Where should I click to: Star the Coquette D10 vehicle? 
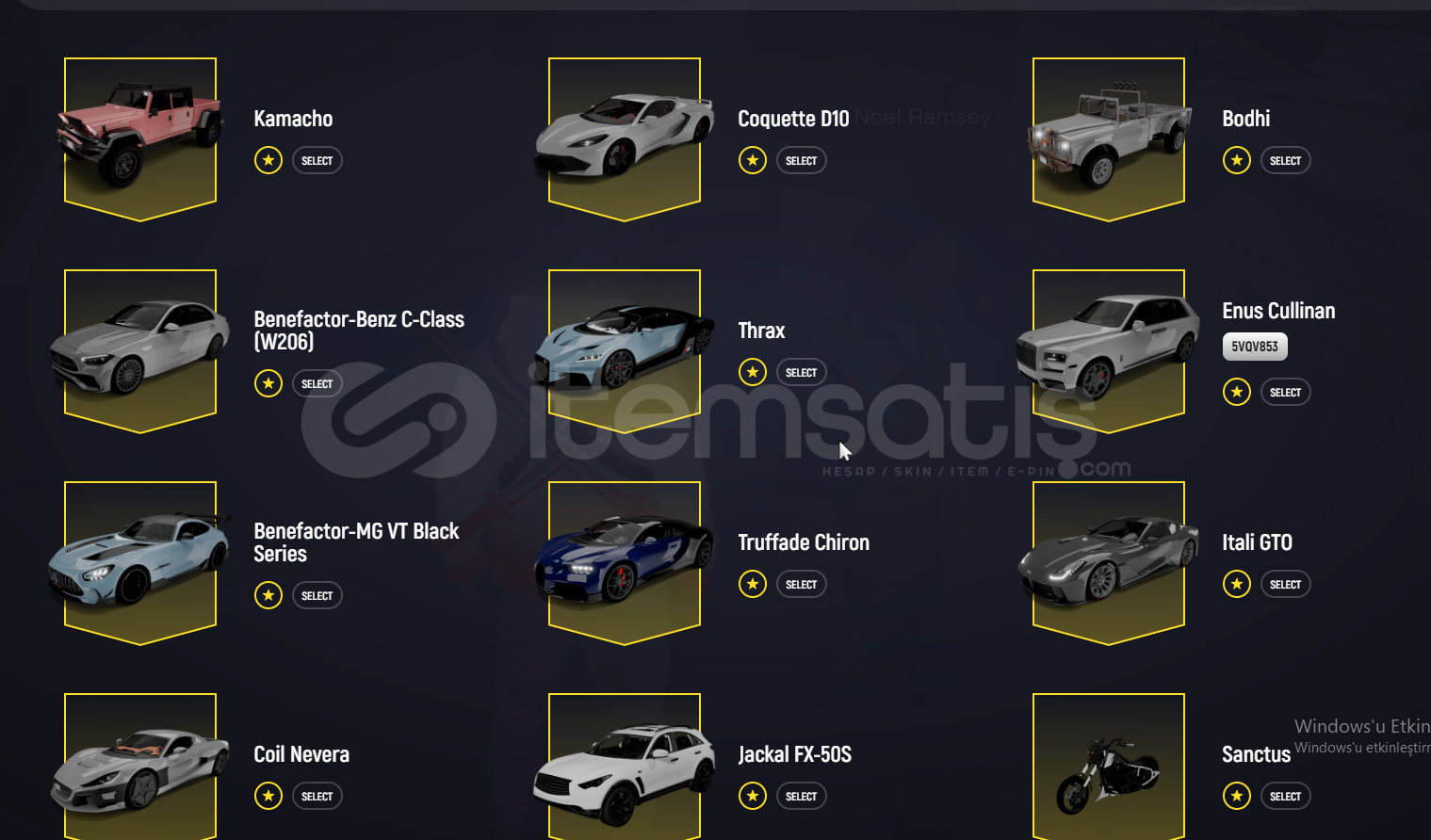tap(753, 160)
